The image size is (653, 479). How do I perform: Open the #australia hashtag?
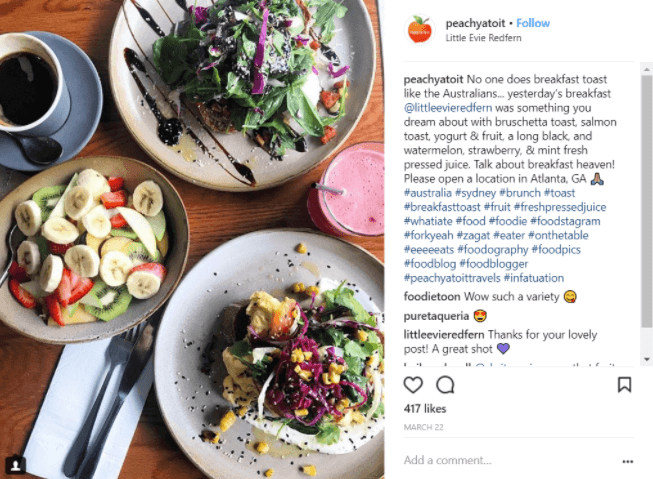pyautogui.click(x=428, y=193)
